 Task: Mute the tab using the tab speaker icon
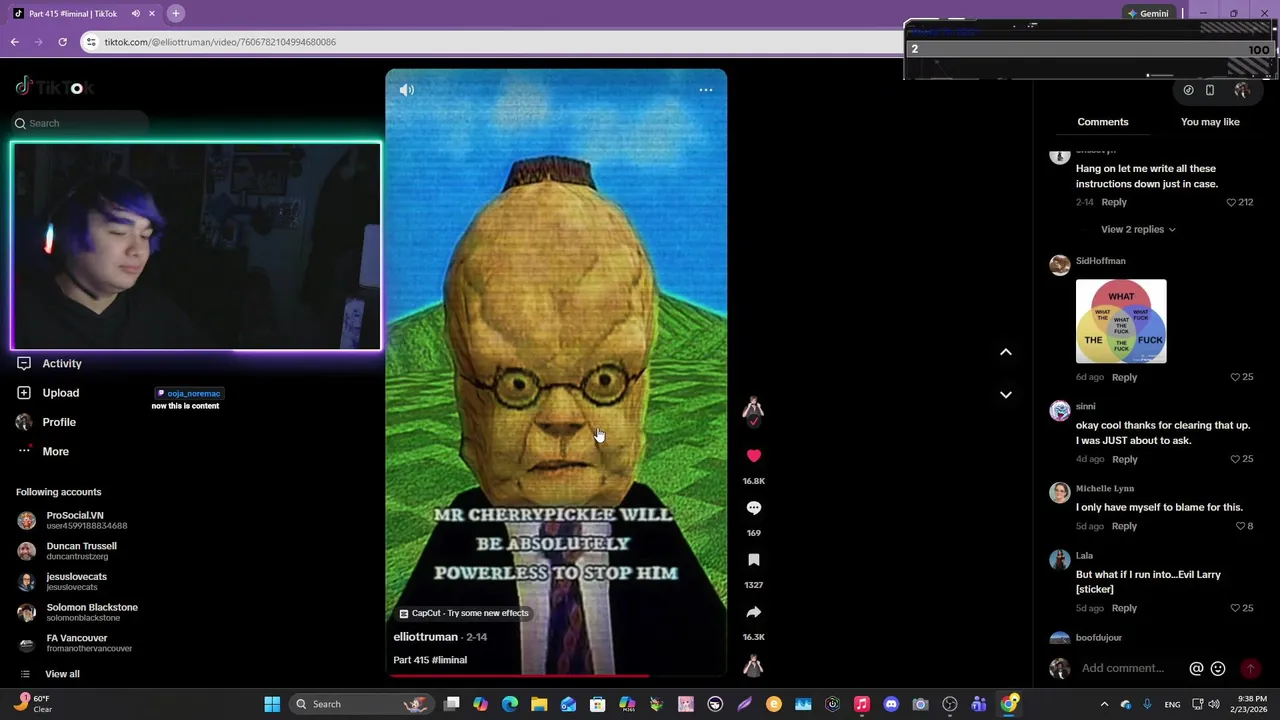136,13
